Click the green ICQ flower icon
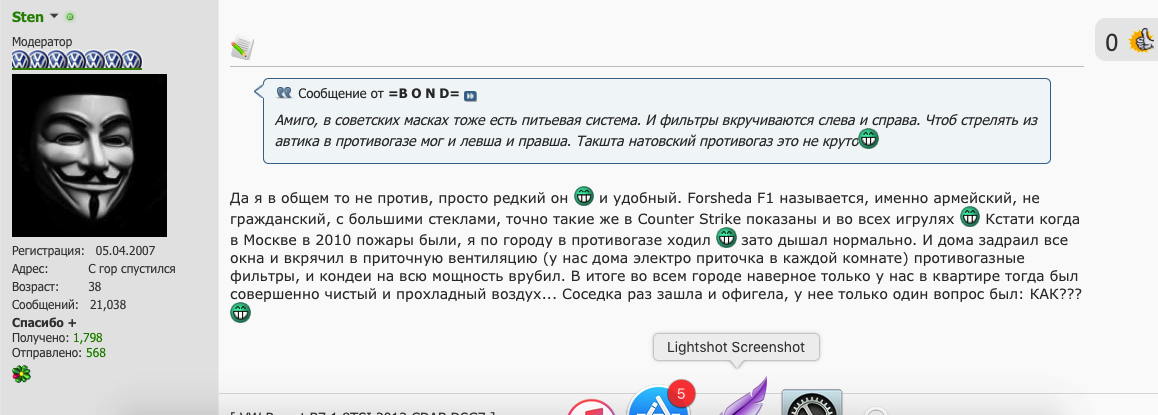This screenshot has height=415, width=1158. (x=20, y=374)
